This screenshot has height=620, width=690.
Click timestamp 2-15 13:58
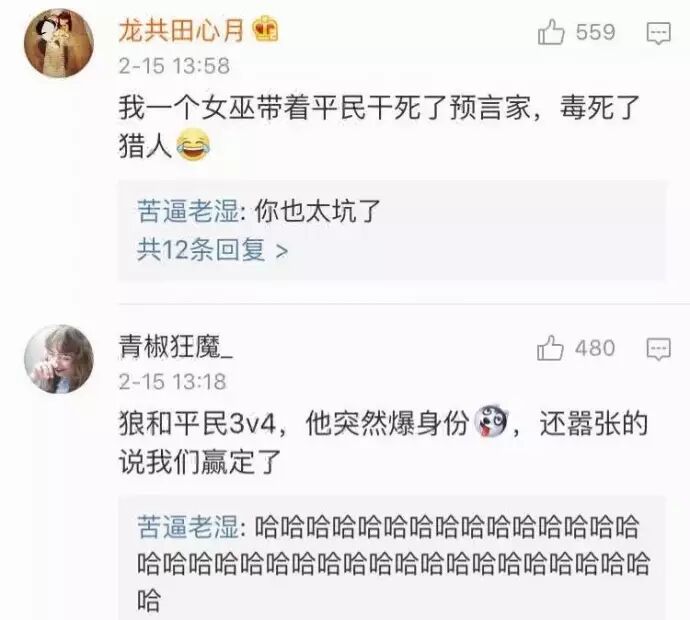[174, 66]
